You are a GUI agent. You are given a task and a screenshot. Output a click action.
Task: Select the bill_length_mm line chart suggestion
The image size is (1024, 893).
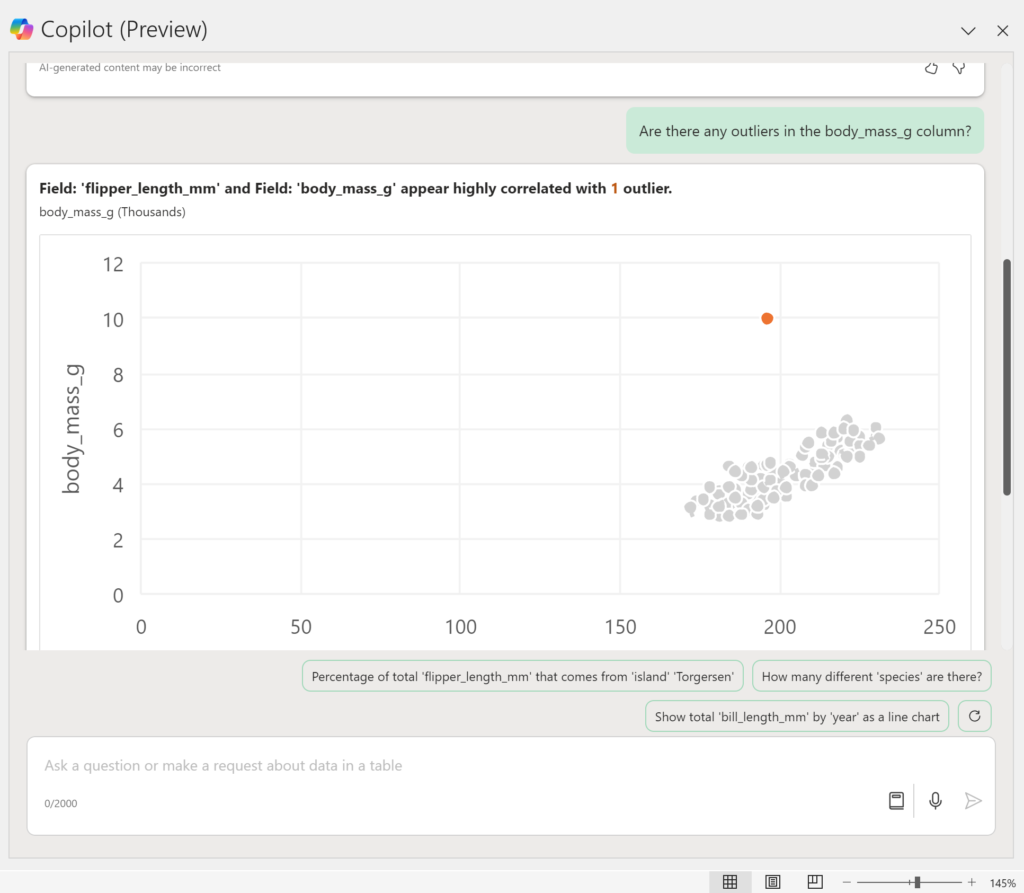pyautogui.click(x=797, y=716)
